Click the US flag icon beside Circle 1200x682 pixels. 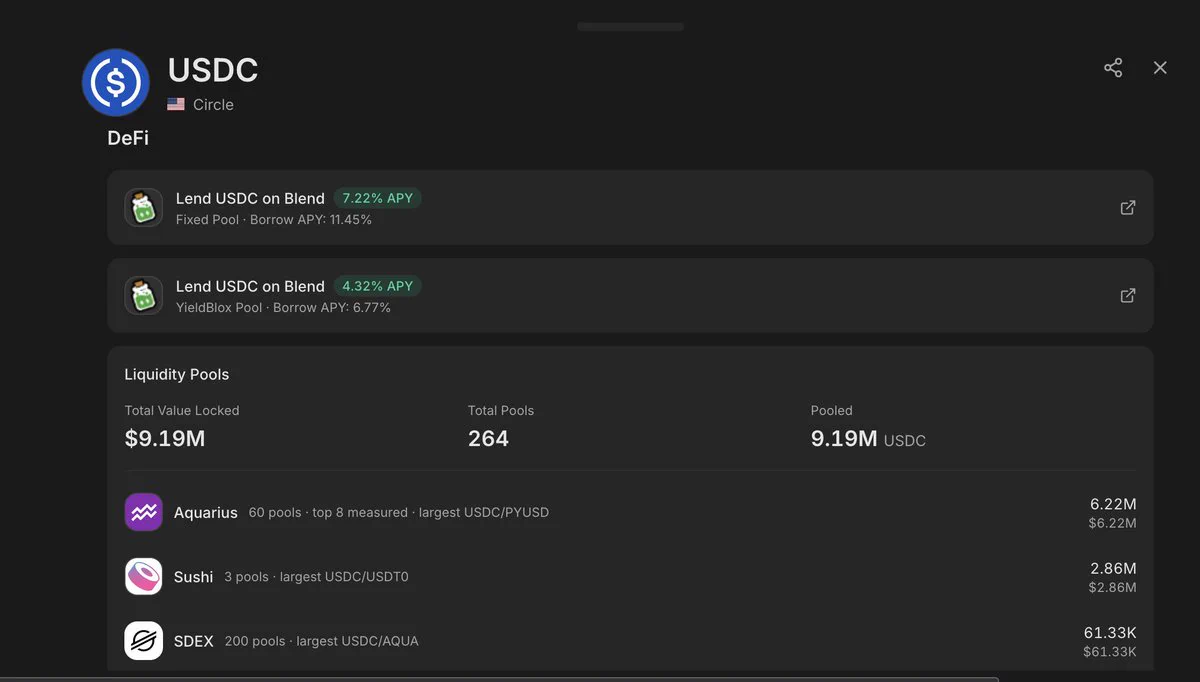tap(176, 104)
